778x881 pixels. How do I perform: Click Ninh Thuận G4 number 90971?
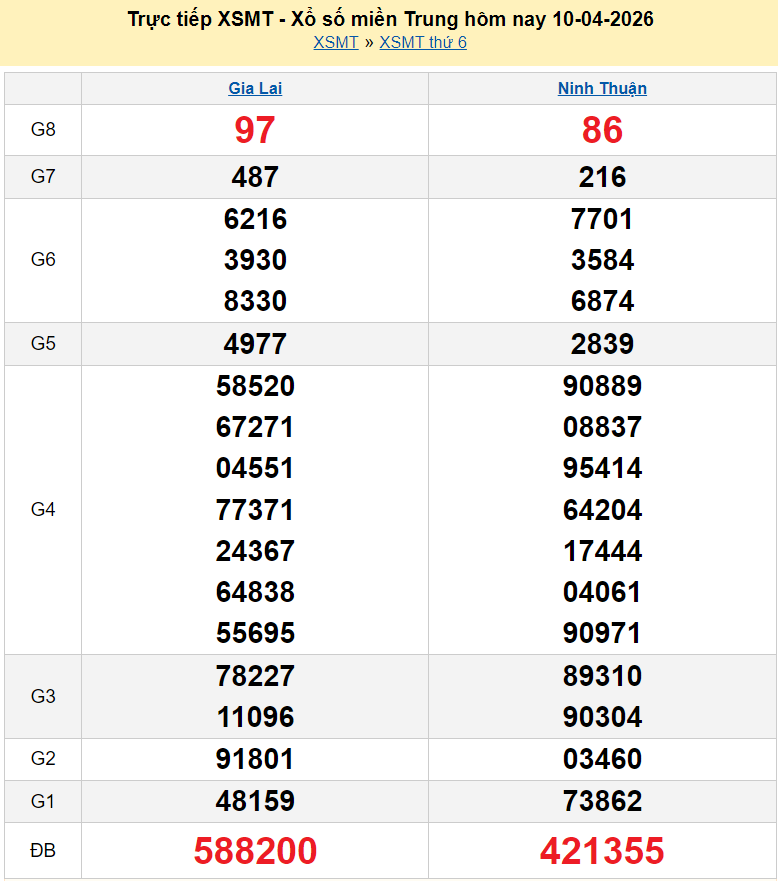[602, 633]
